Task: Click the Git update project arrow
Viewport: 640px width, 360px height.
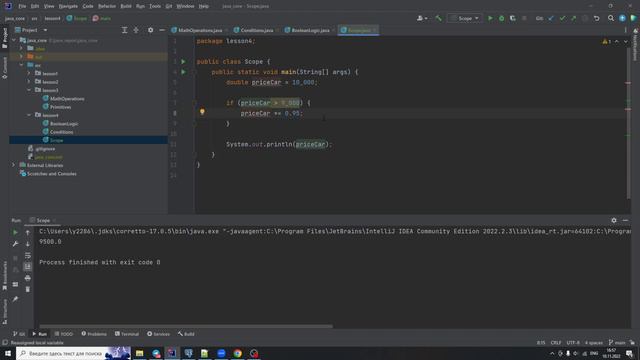Action: [x=551, y=18]
